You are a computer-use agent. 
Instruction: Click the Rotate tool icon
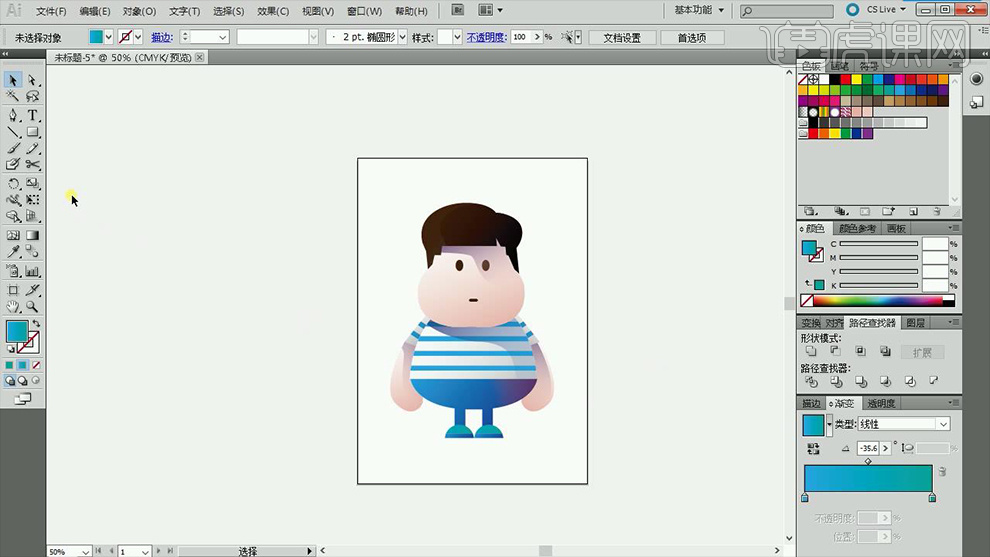pos(13,184)
